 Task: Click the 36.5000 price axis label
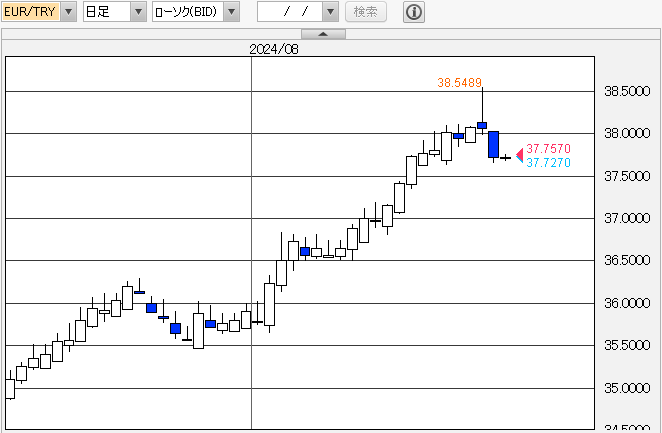click(627, 260)
